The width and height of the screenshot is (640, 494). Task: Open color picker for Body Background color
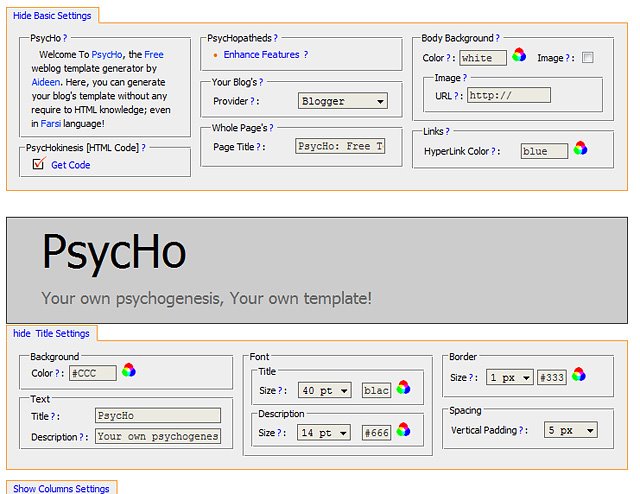[x=519, y=55]
